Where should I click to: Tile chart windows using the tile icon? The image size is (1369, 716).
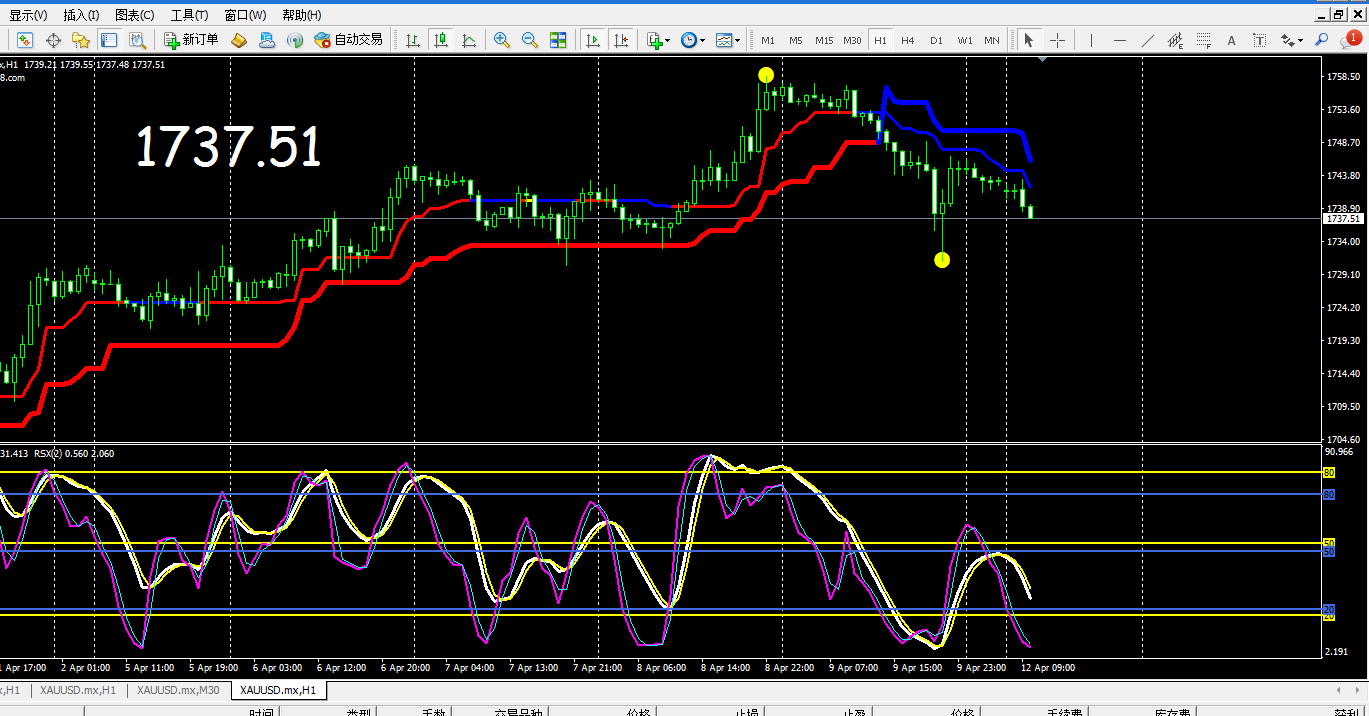coord(558,40)
